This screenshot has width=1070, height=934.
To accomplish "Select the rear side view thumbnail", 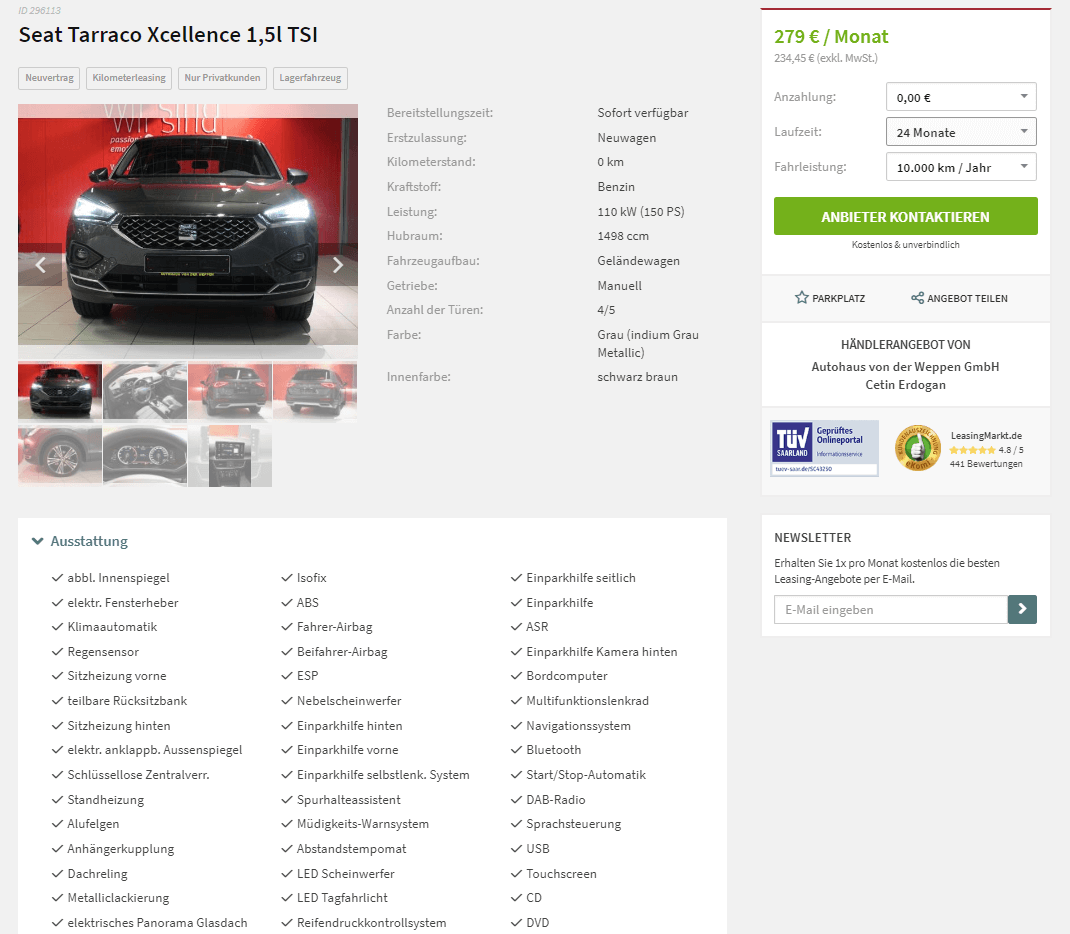I will point(315,390).
